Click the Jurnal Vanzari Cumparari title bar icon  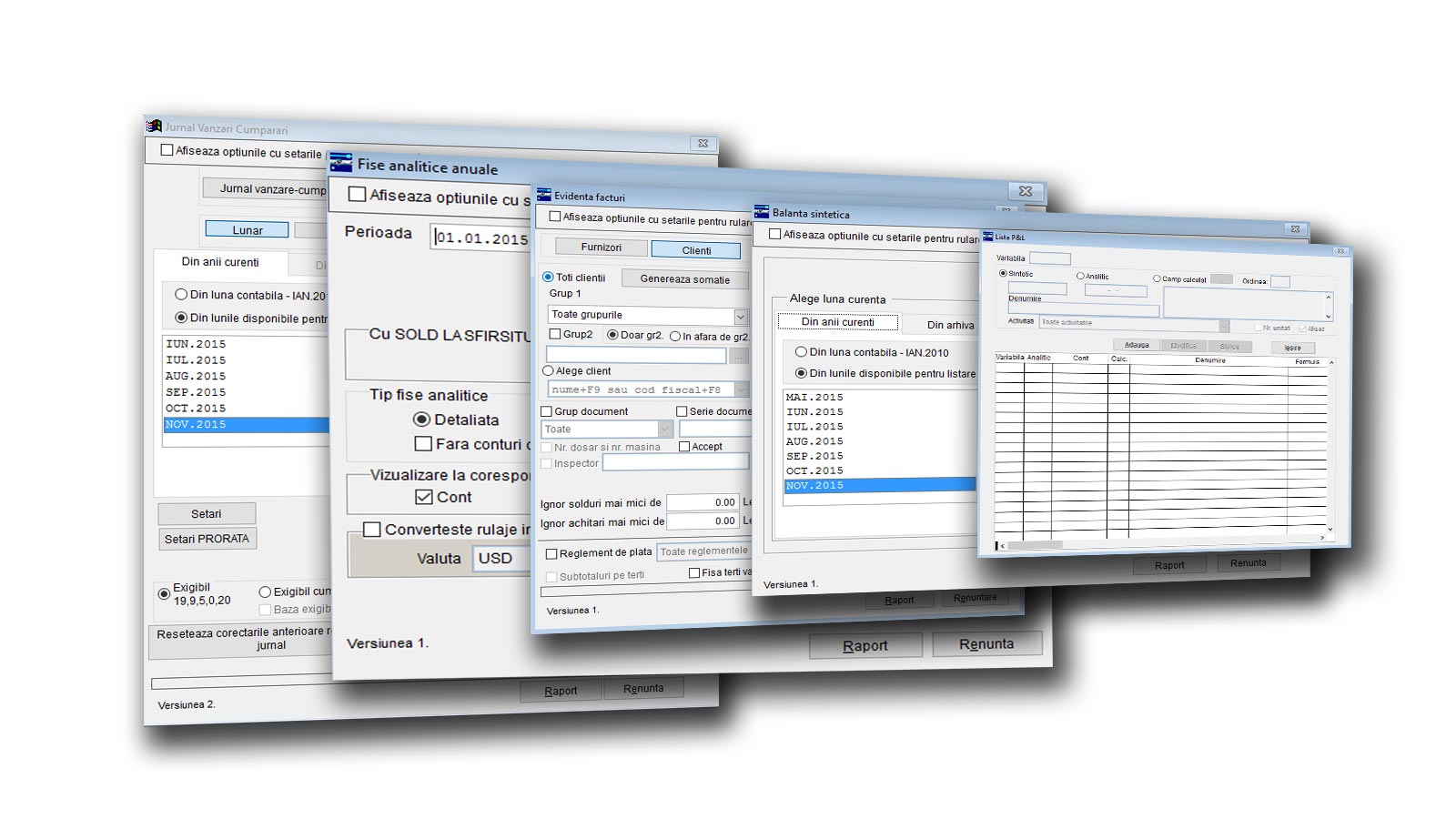point(155,126)
